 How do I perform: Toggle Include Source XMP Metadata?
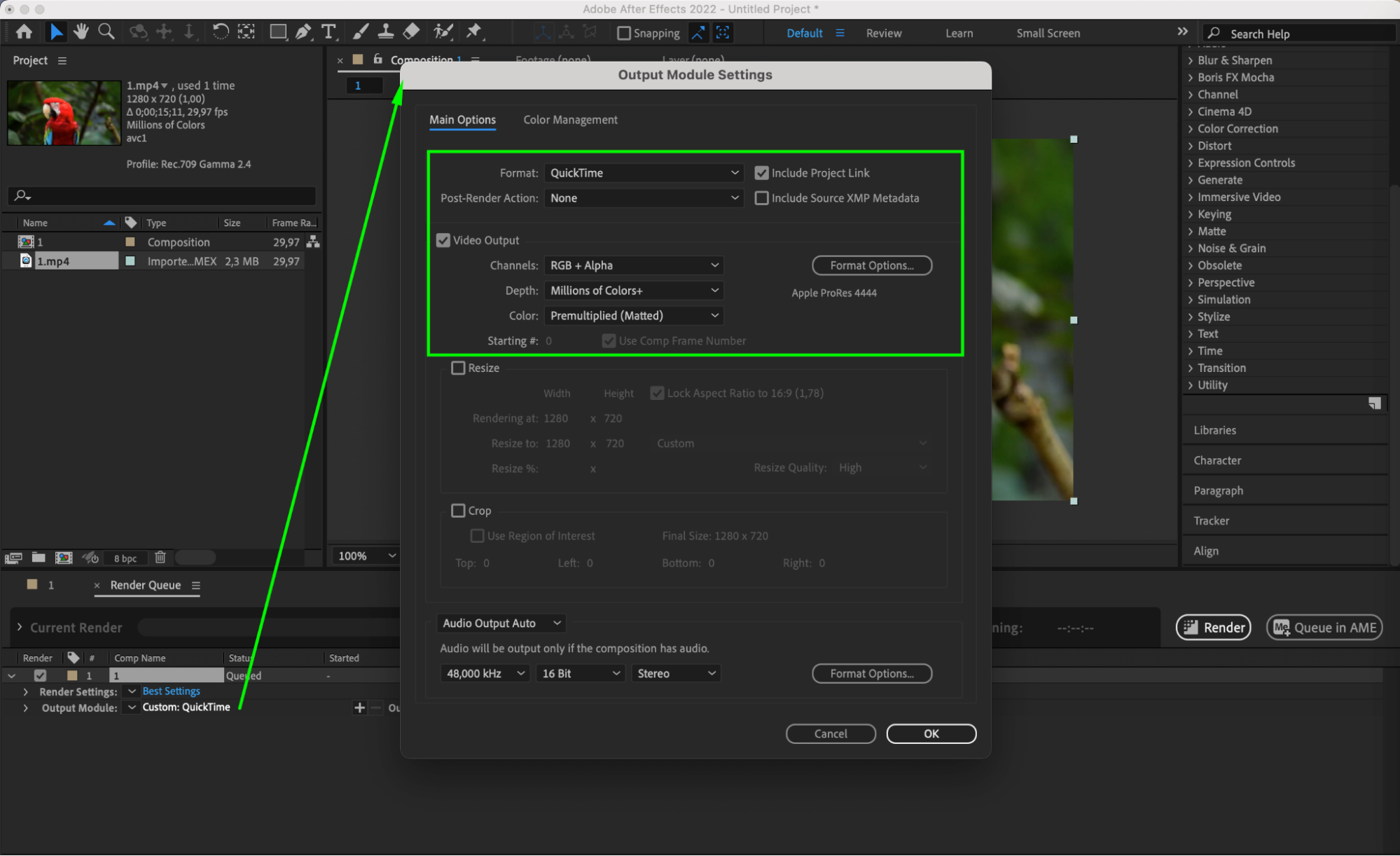click(x=762, y=198)
